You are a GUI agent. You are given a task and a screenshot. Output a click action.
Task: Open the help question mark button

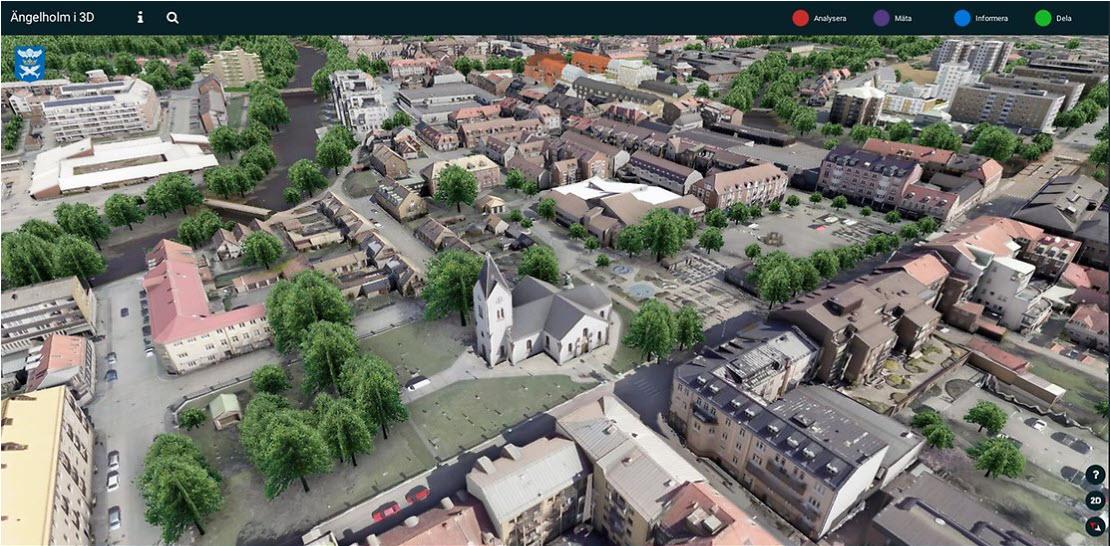point(1094,476)
